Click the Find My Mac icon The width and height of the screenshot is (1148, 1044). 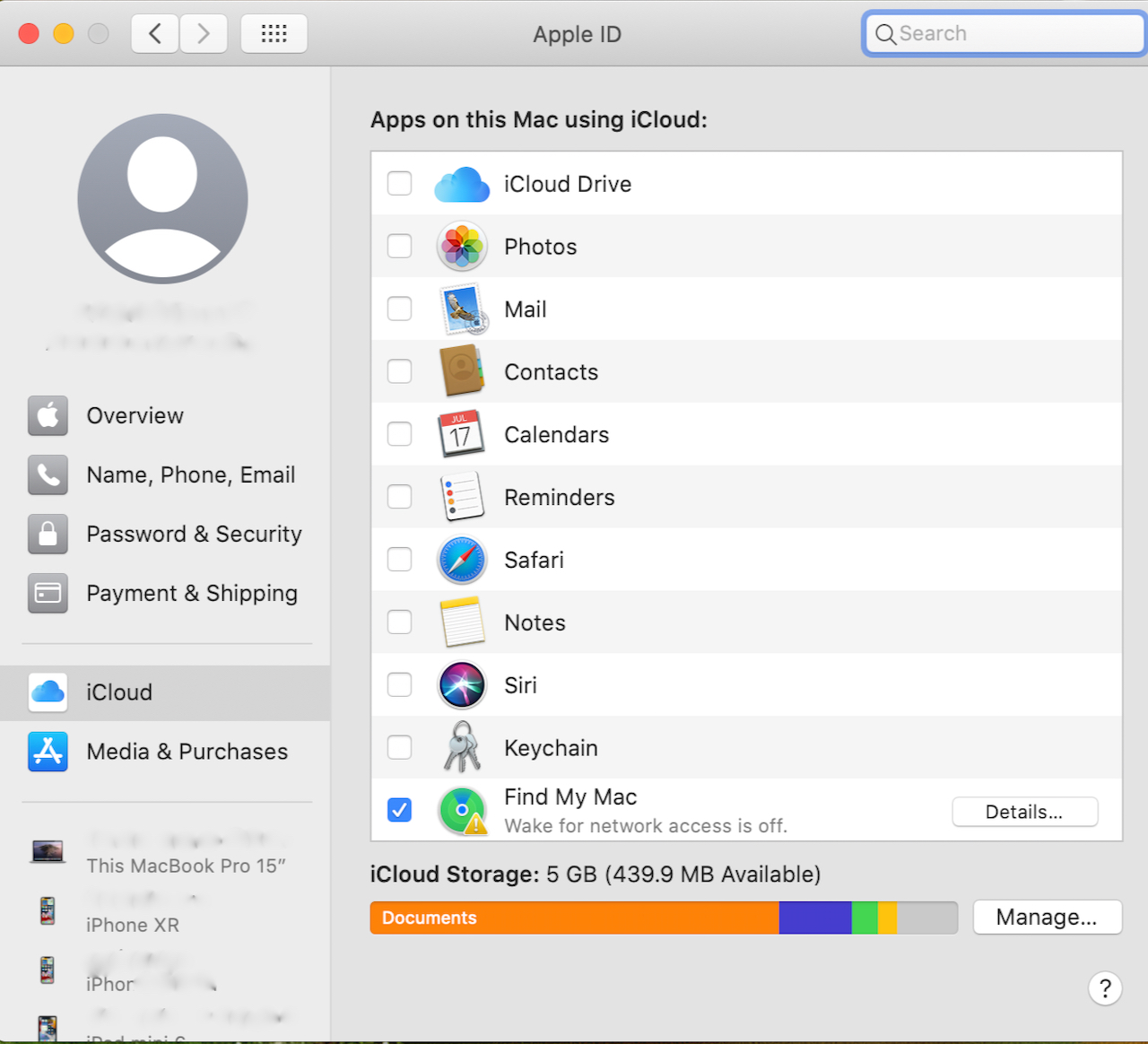coord(463,810)
